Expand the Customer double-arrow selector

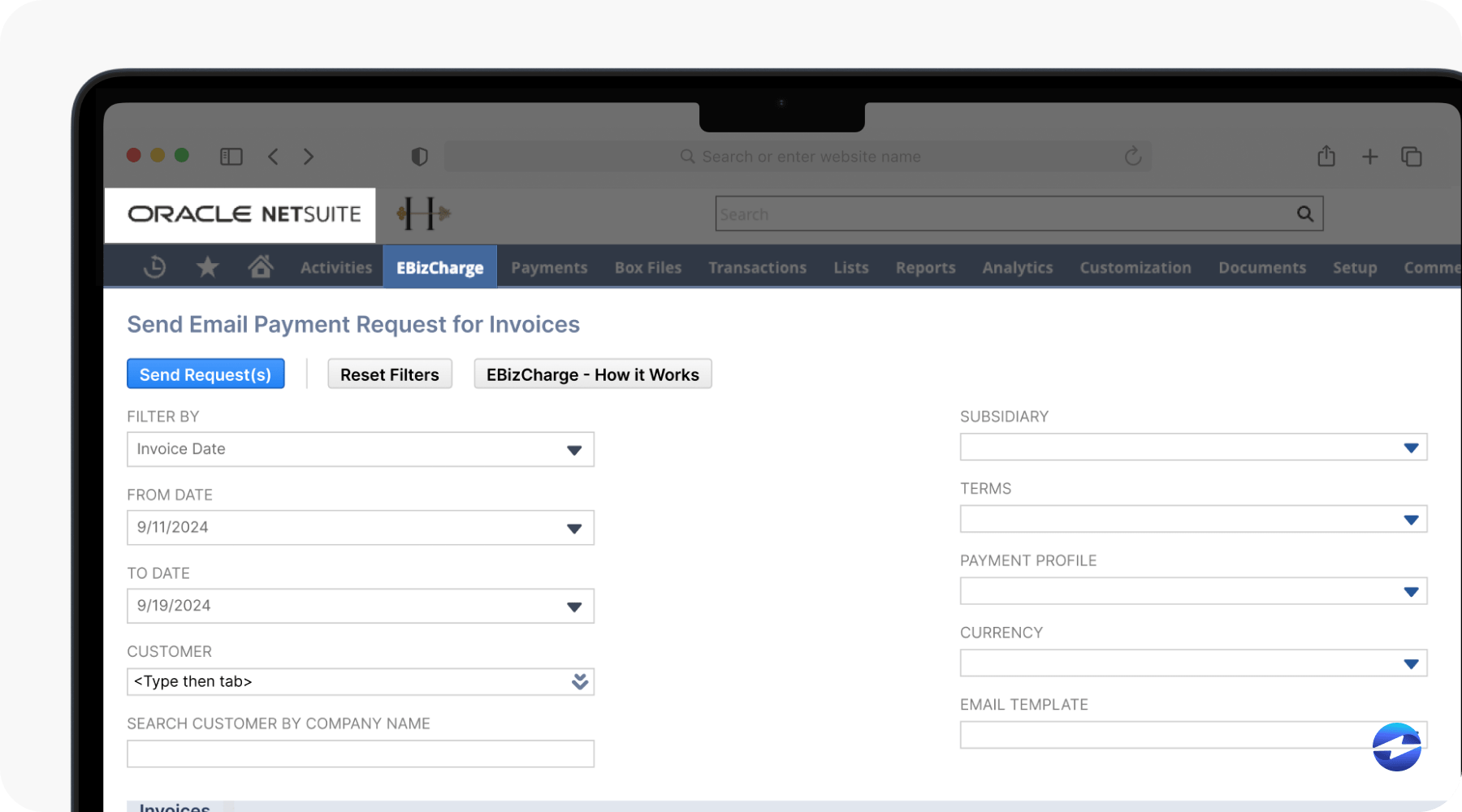coord(580,681)
